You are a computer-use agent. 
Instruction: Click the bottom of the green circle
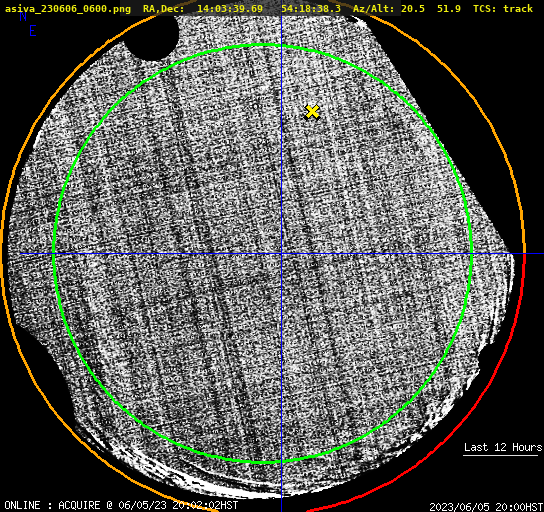[x=264, y=462]
